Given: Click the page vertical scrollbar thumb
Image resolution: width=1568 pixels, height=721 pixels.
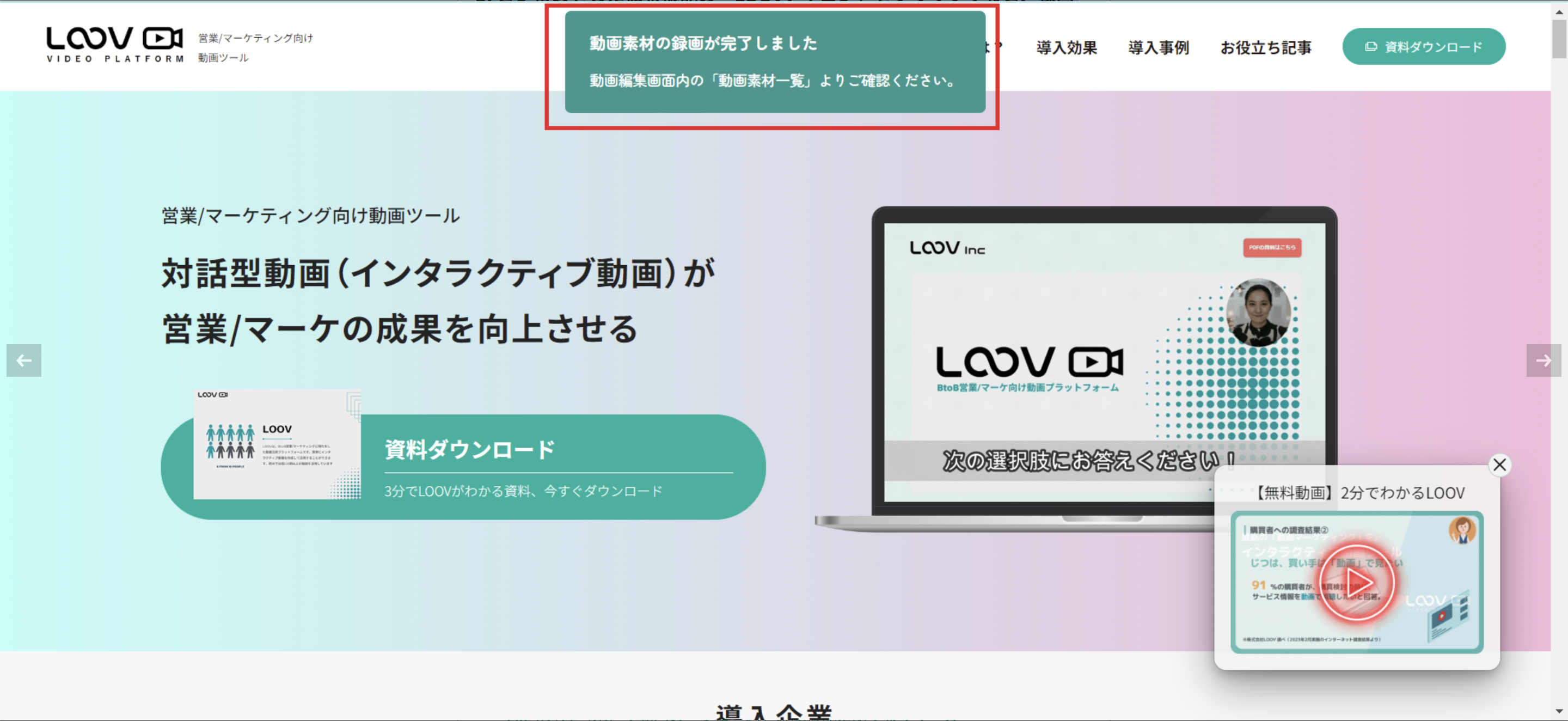Looking at the screenshot, I should tap(1559, 39).
